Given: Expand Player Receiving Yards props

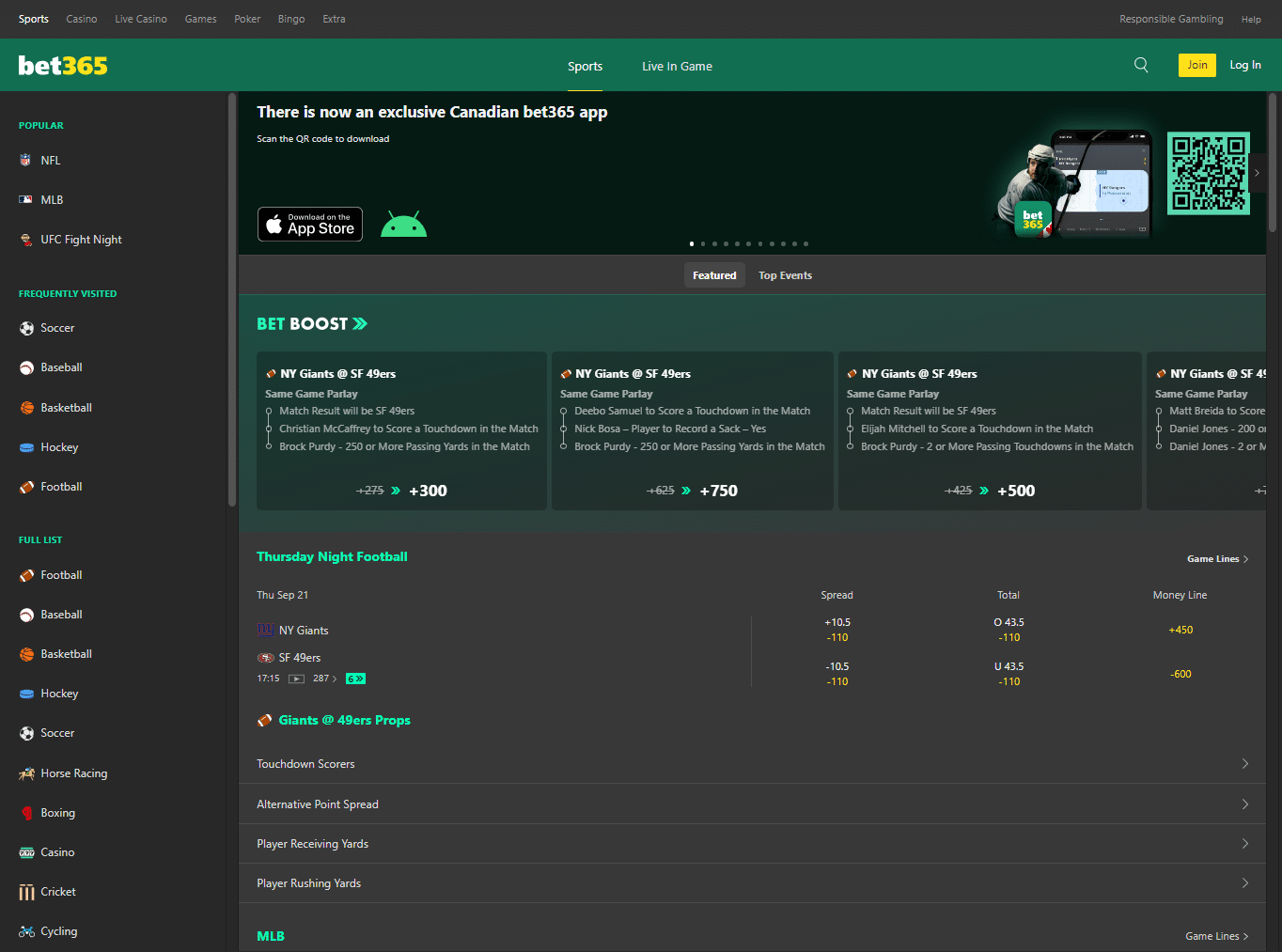Looking at the screenshot, I should pyautogui.click(x=752, y=844).
